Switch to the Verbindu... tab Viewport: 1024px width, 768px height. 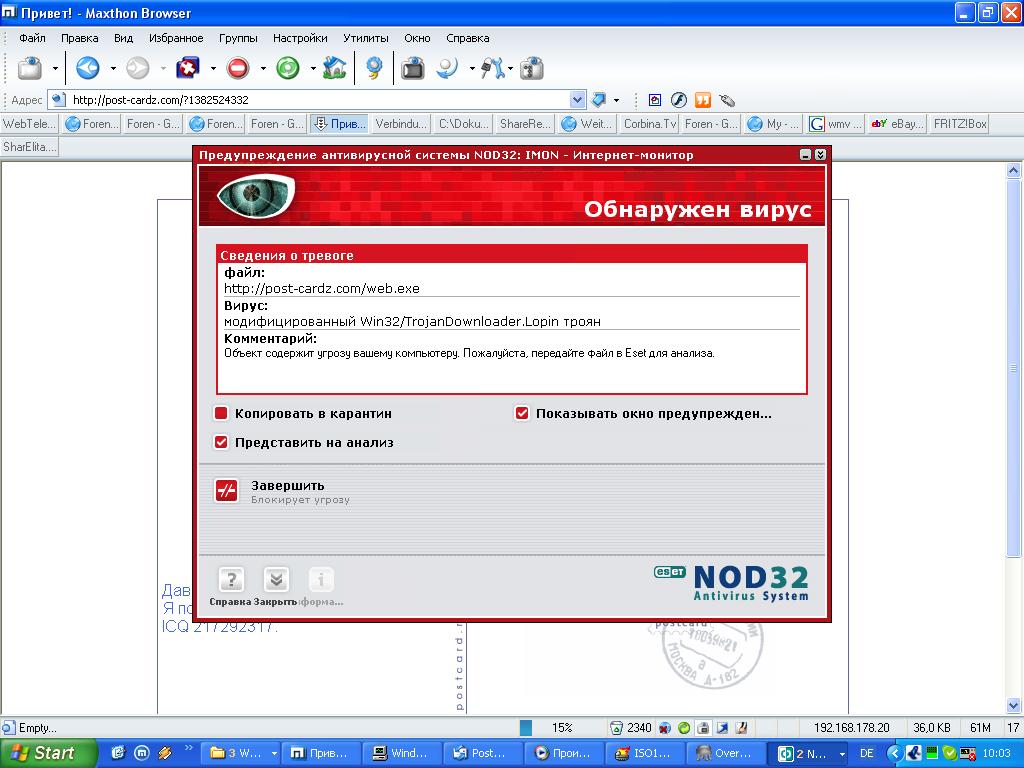tap(401, 123)
